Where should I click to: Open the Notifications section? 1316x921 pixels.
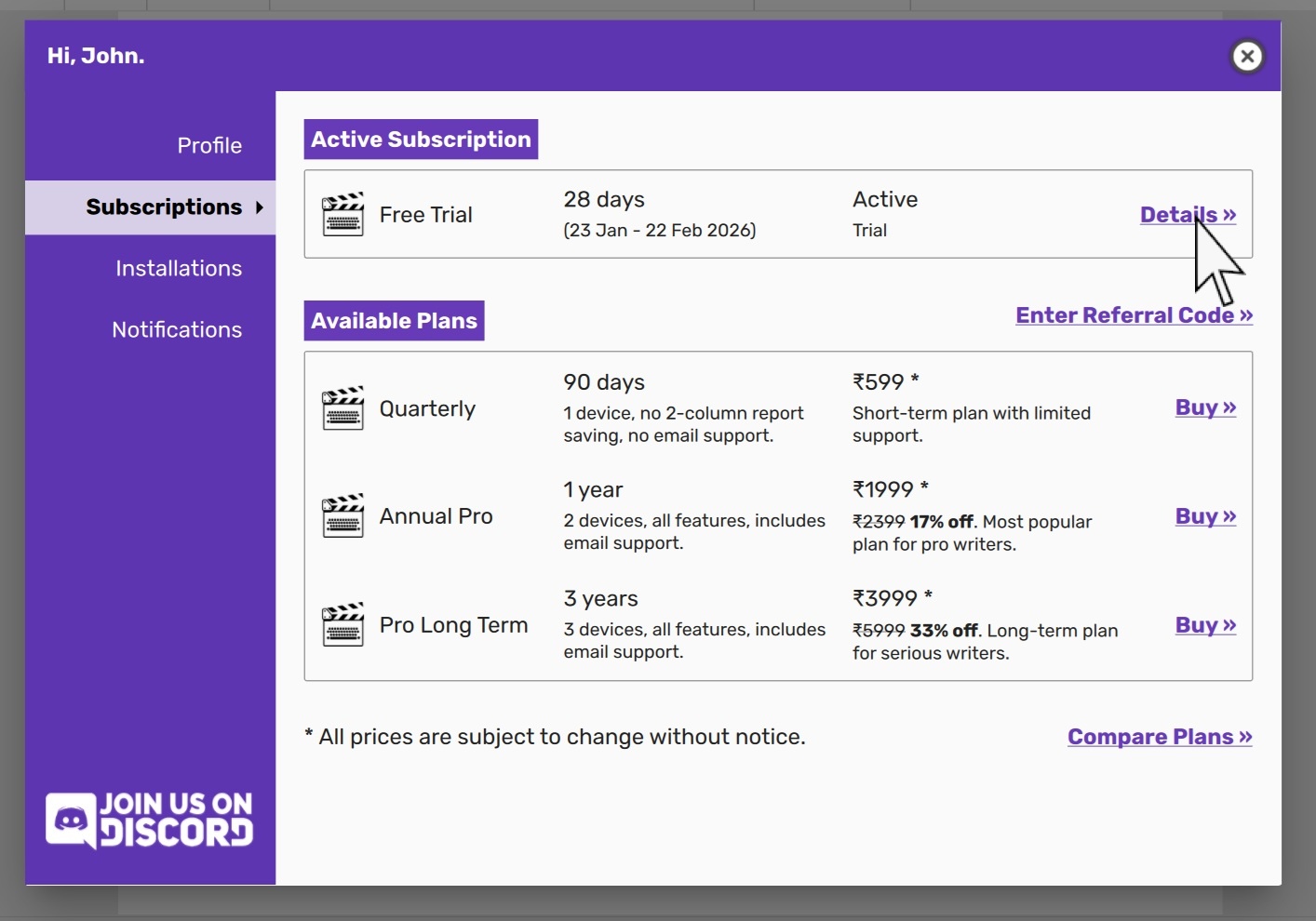[x=177, y=330]
